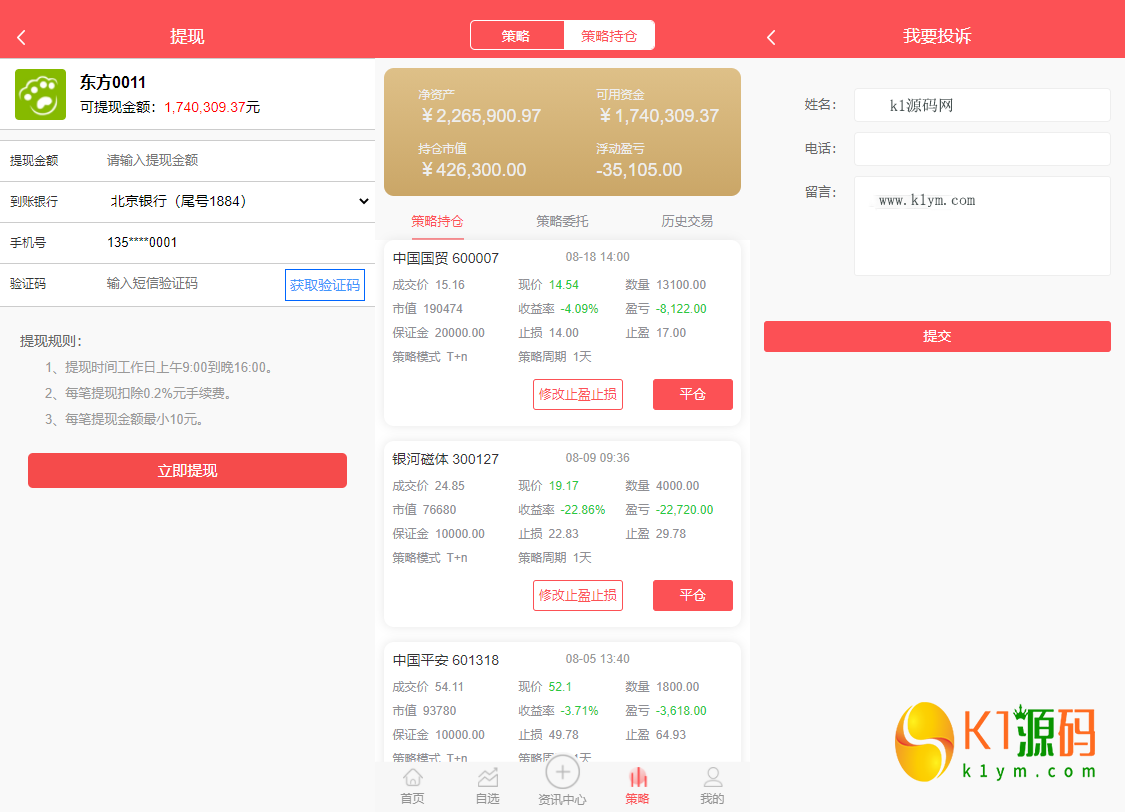Screen dimensions: 1125x812
Task: Click 平仓 for 银河磁体 300127
Action: click(692, 595)
